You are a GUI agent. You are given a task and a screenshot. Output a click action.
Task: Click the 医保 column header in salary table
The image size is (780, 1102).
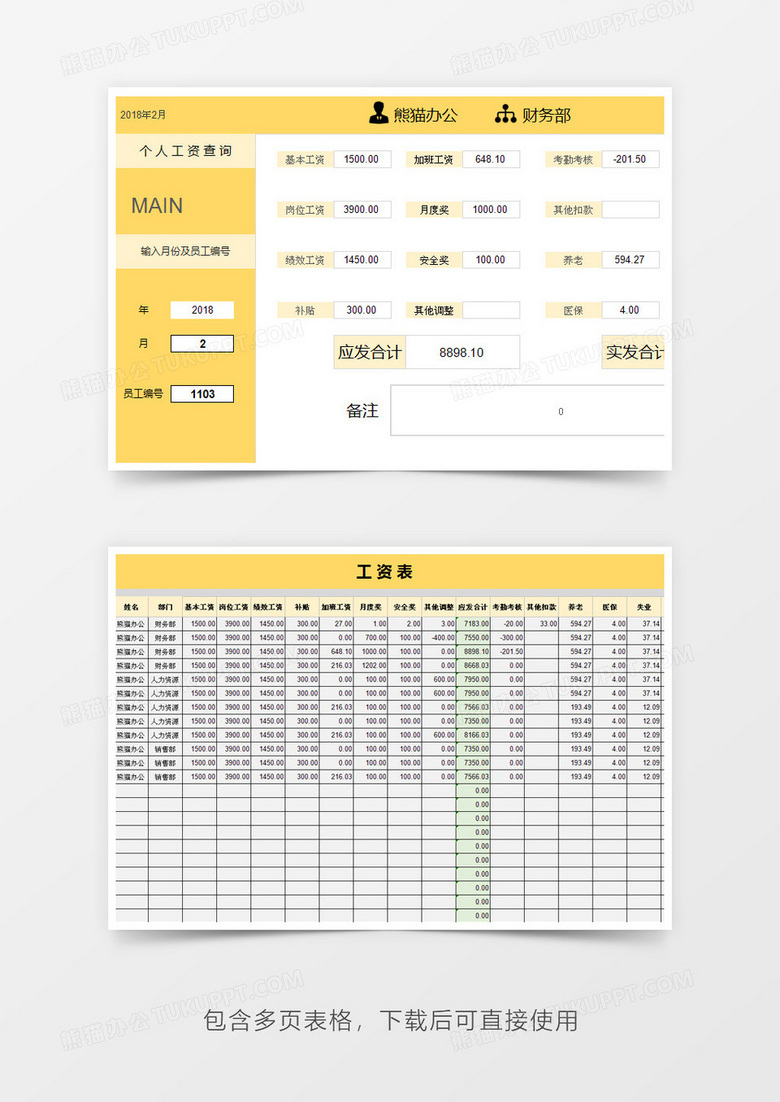coord(610,607)
